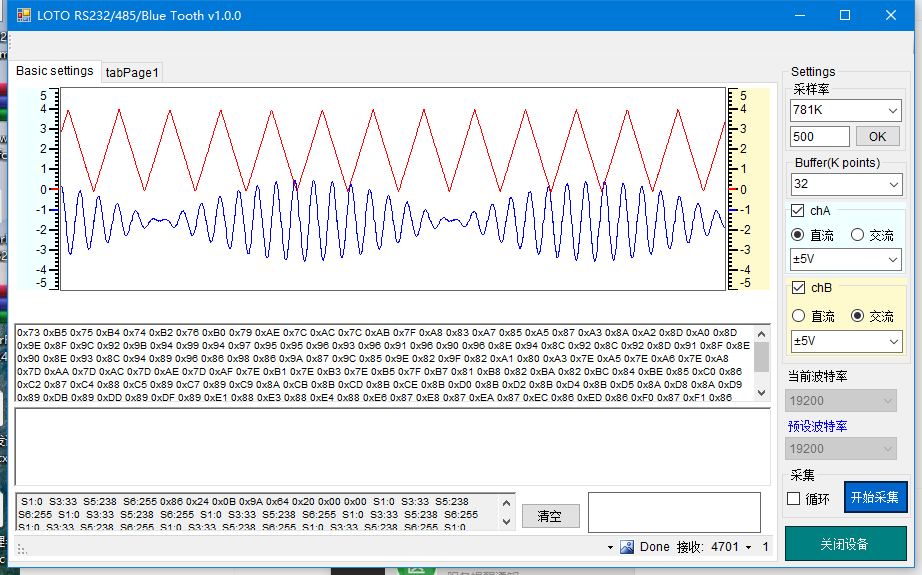Open the small arrow left of status image icon

[x=610, y=547]
